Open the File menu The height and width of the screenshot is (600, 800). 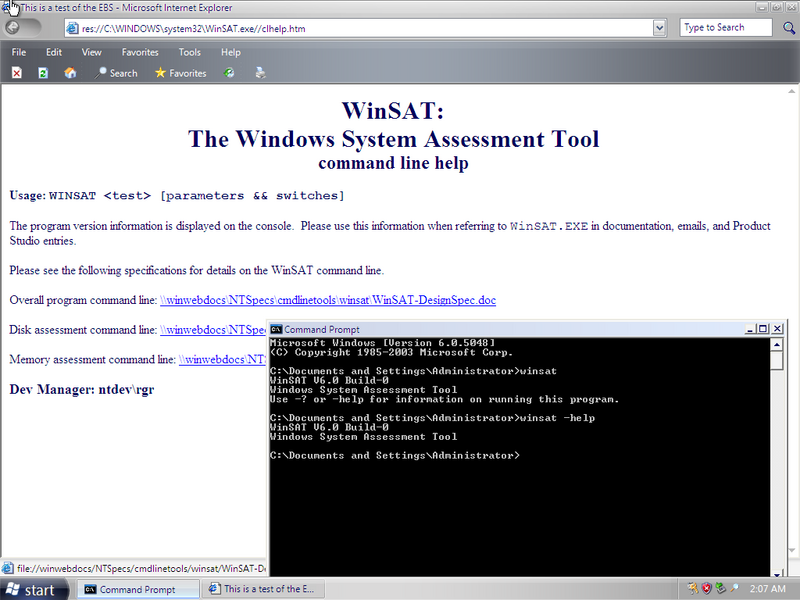19,52
